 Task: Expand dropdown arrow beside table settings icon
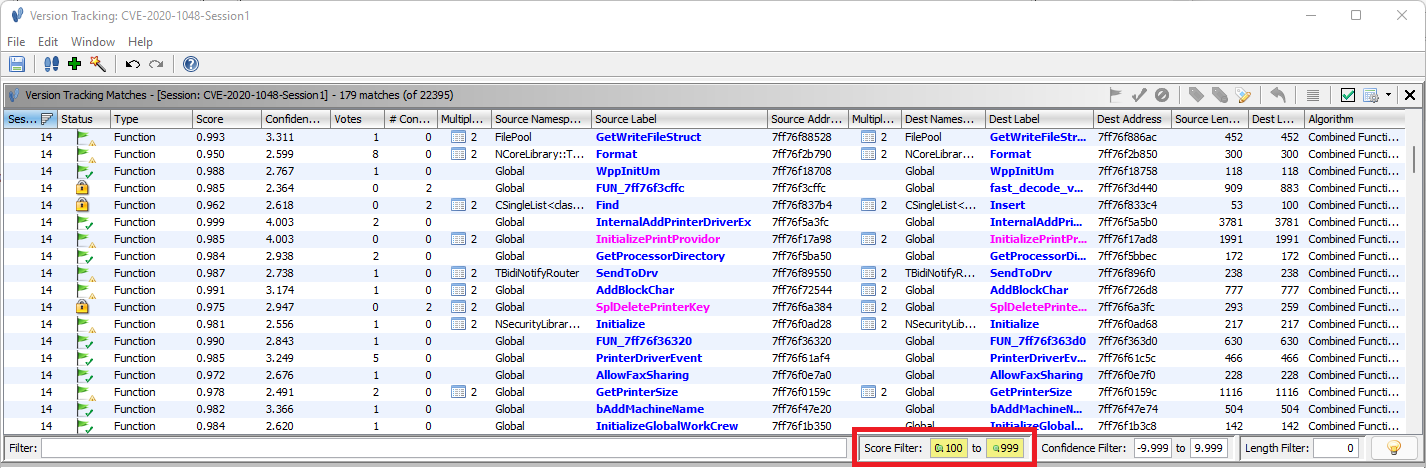coord(1389,95)
